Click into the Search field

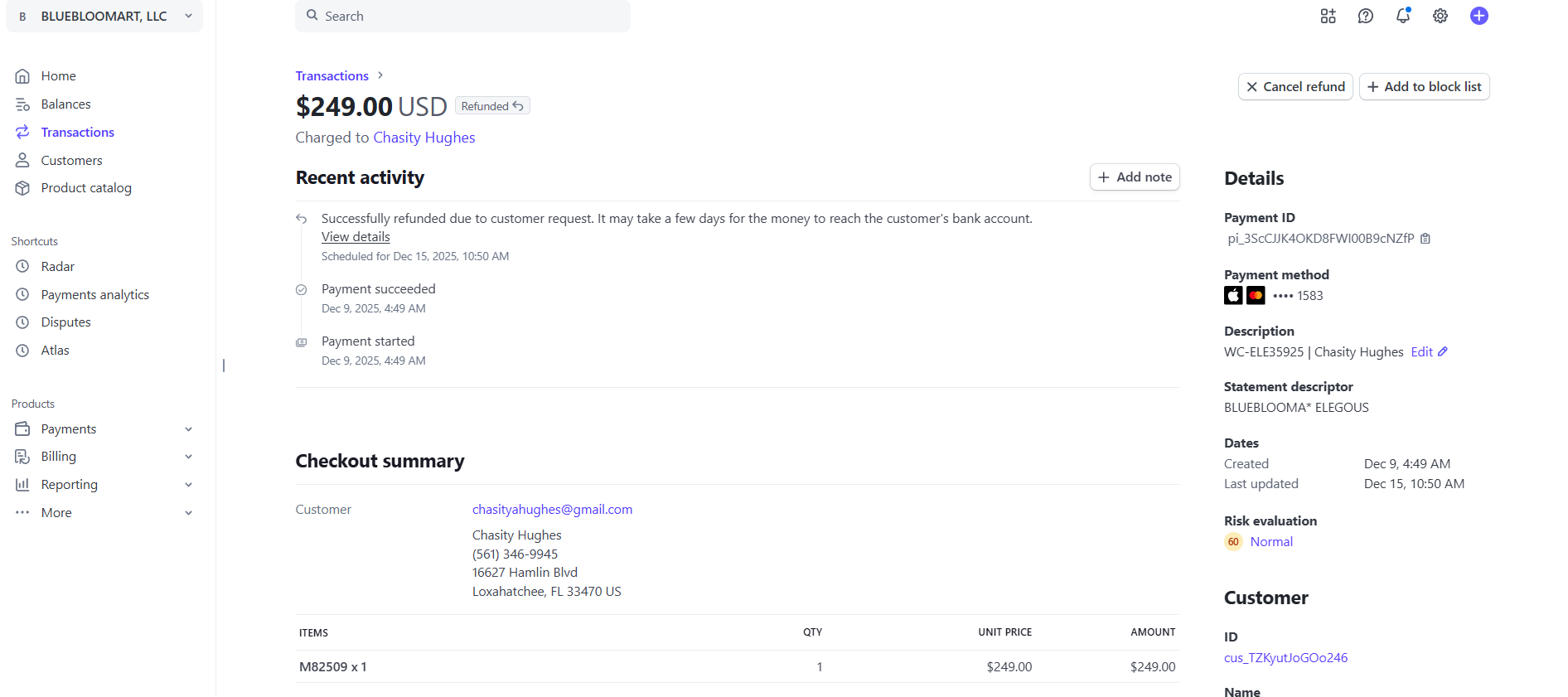pos(462,17)
